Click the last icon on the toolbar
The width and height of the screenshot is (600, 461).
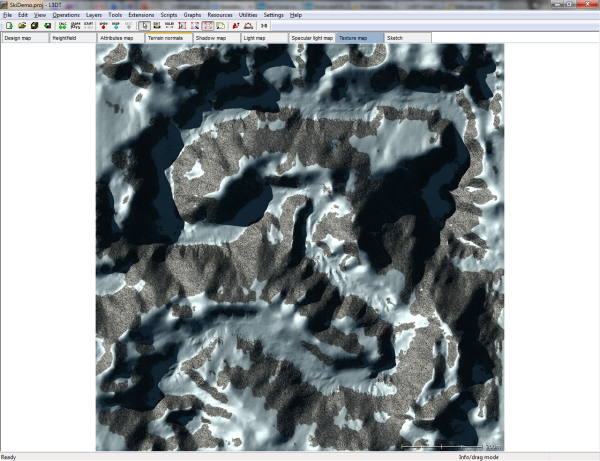(264, 26)
